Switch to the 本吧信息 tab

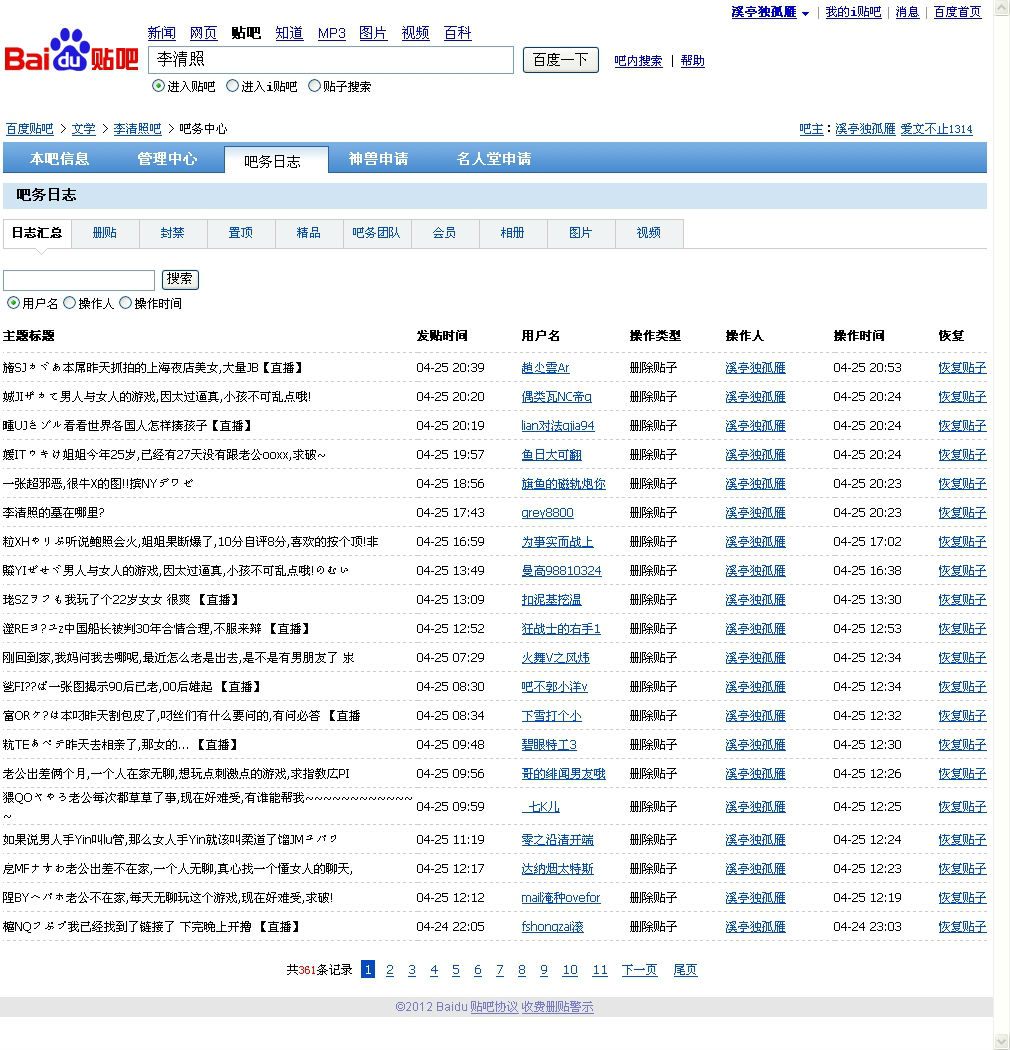[60, 159]
